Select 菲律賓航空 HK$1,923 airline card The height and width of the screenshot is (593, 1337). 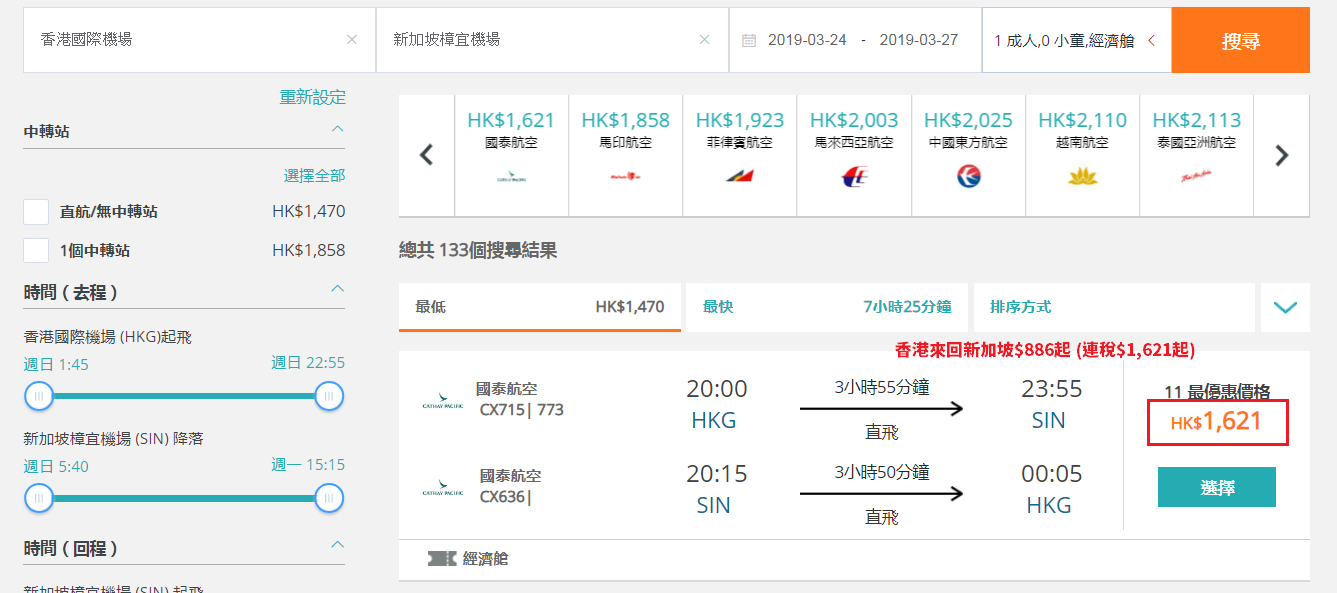(x=740, y=155)
